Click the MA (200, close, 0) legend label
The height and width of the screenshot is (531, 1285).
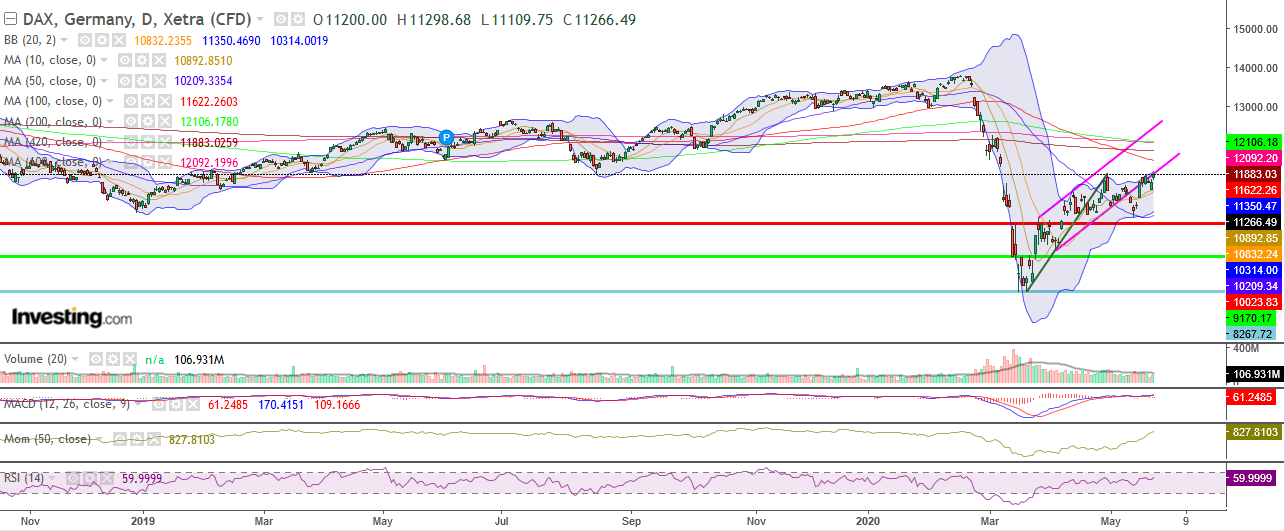52,121
